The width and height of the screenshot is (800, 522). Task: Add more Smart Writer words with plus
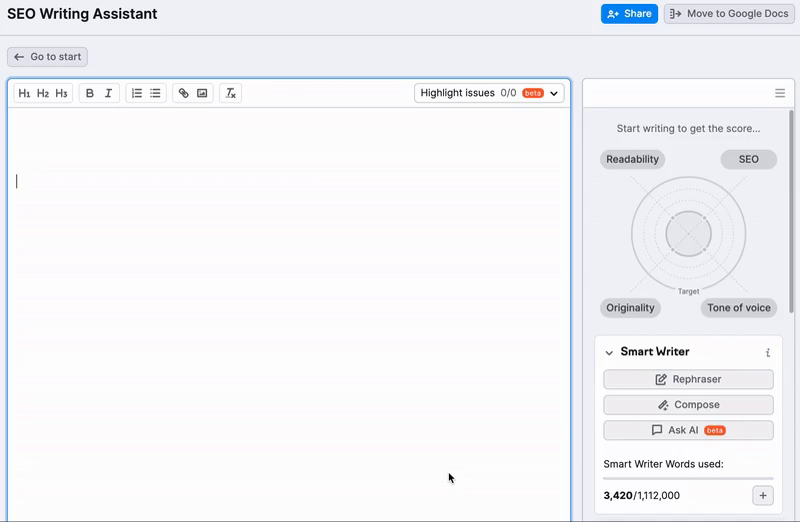[762, 495]
